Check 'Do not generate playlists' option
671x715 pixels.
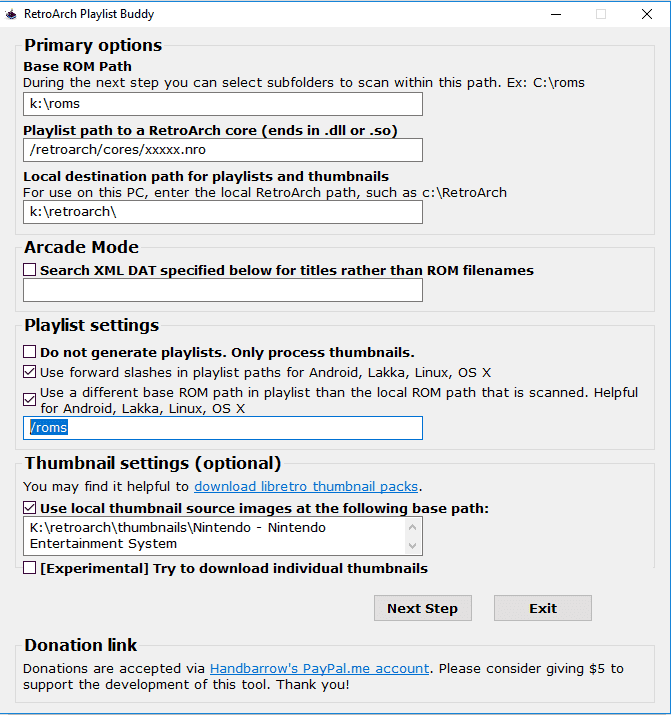[30, 352]
